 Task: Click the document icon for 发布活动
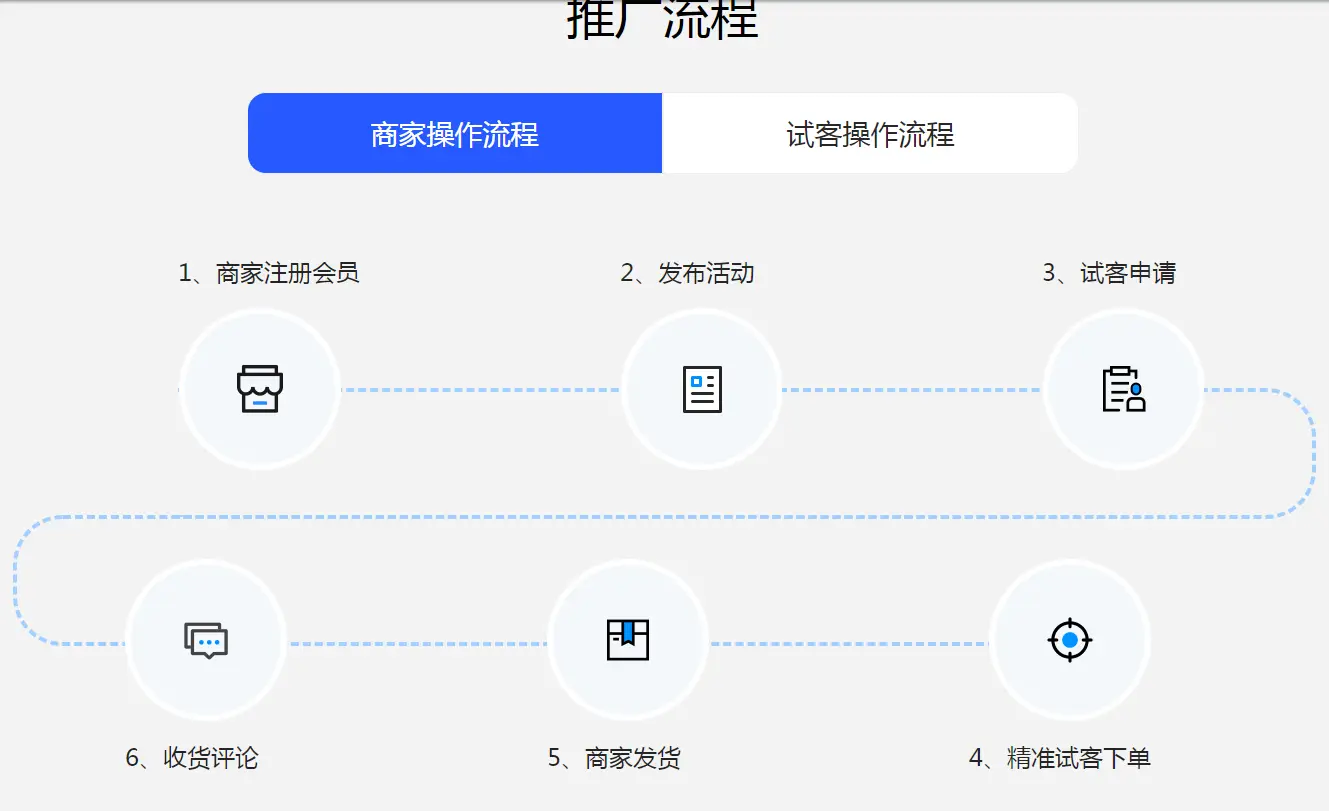click(702, 389)
